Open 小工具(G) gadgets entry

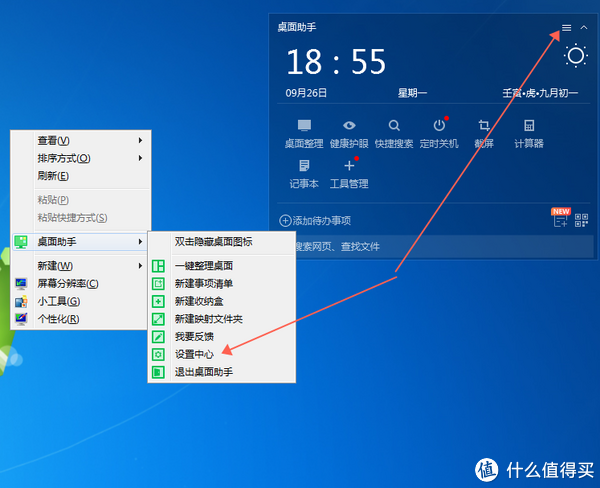[x=81, y=301]
